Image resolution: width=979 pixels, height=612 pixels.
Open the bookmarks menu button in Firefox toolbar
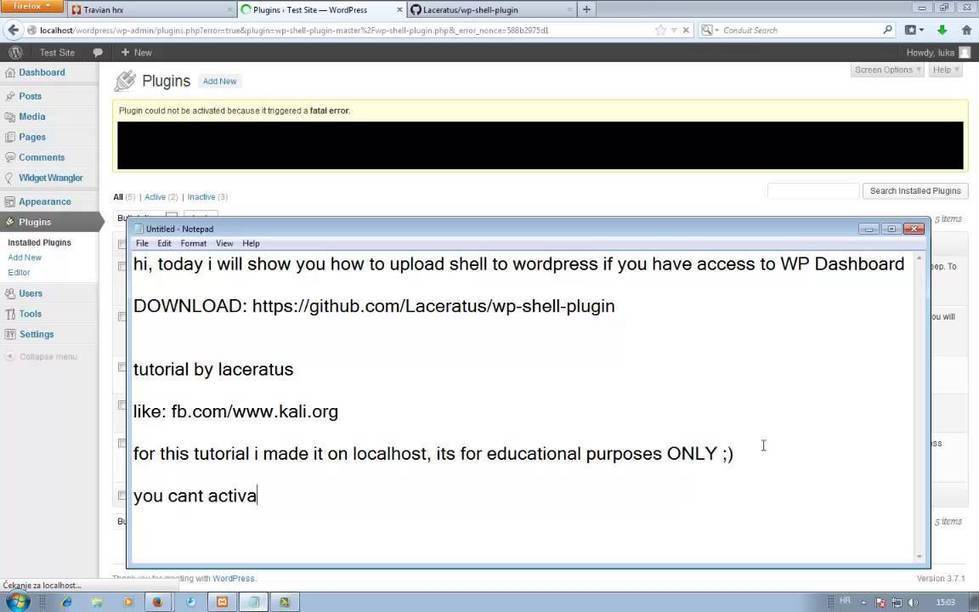pos(914,30)
